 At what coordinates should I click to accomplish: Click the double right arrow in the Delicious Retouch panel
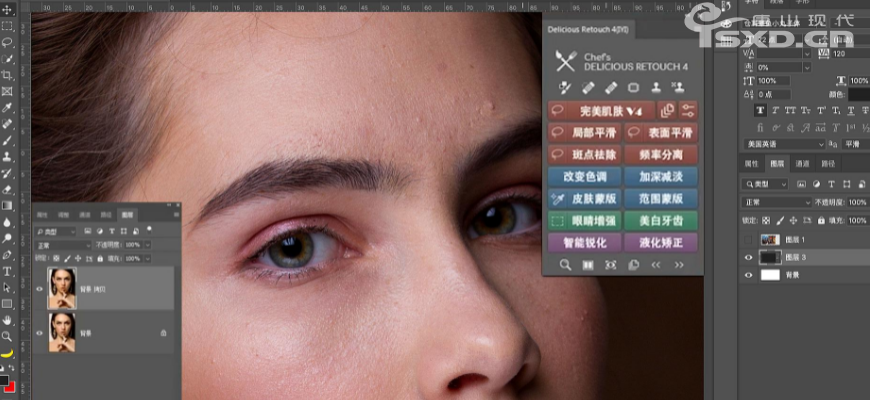[680, 265]
